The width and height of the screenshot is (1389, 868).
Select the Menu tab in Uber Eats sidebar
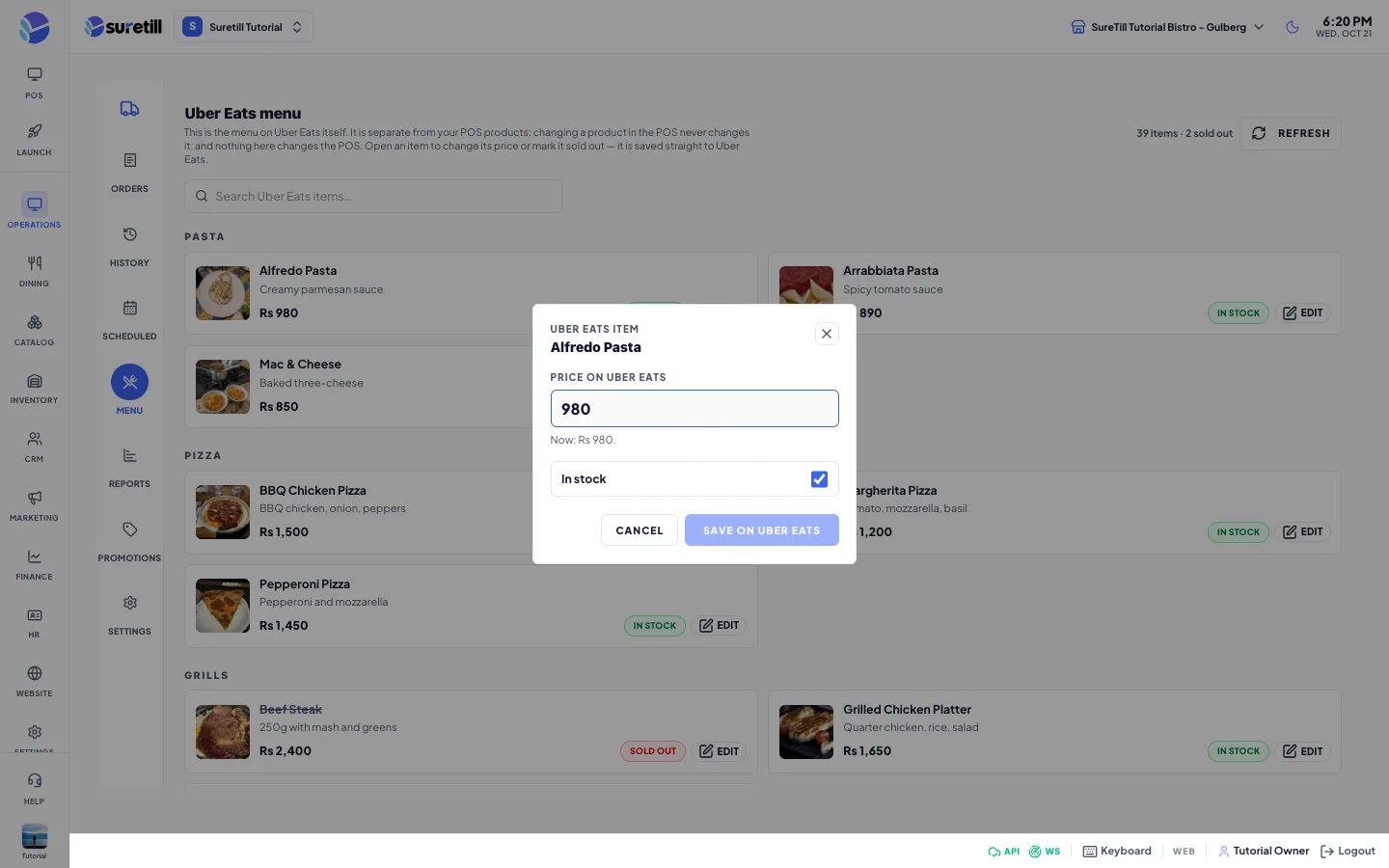tap(129, 390)
